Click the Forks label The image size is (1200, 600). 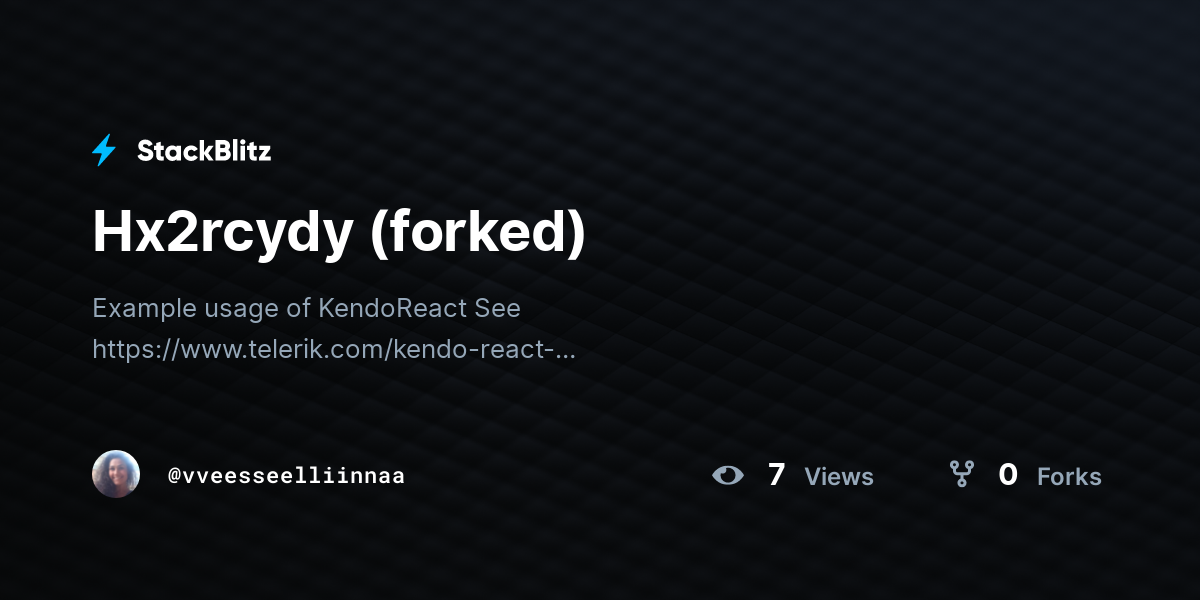point(1069,477)
